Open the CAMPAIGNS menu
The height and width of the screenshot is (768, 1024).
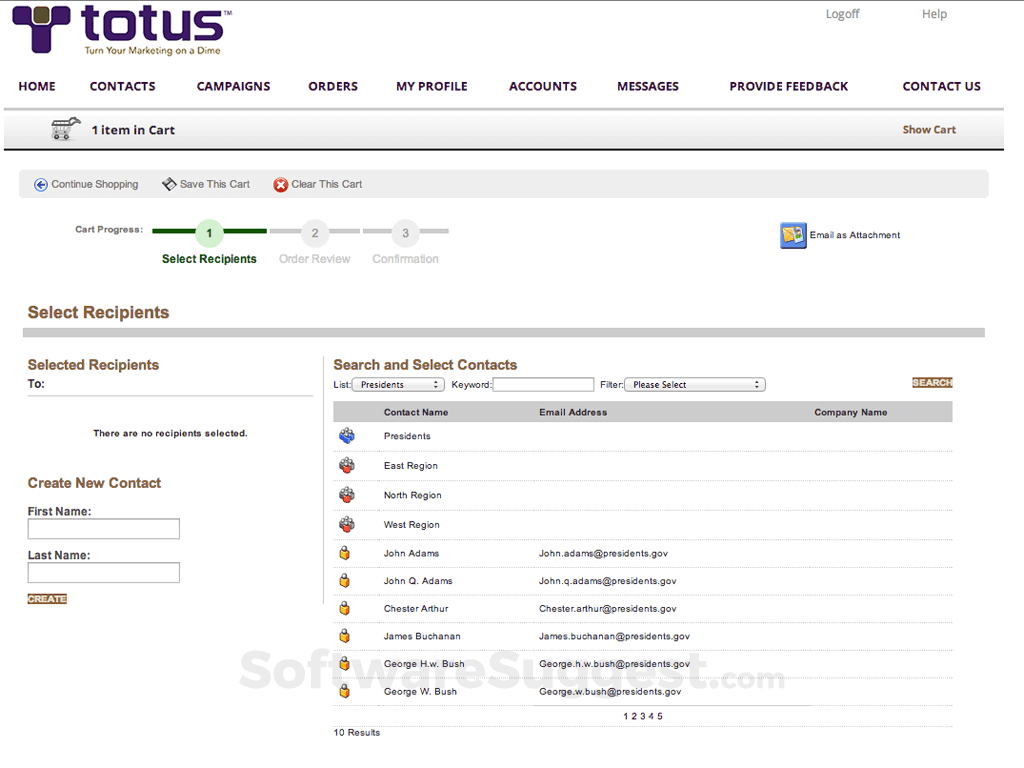click(233, 86)
